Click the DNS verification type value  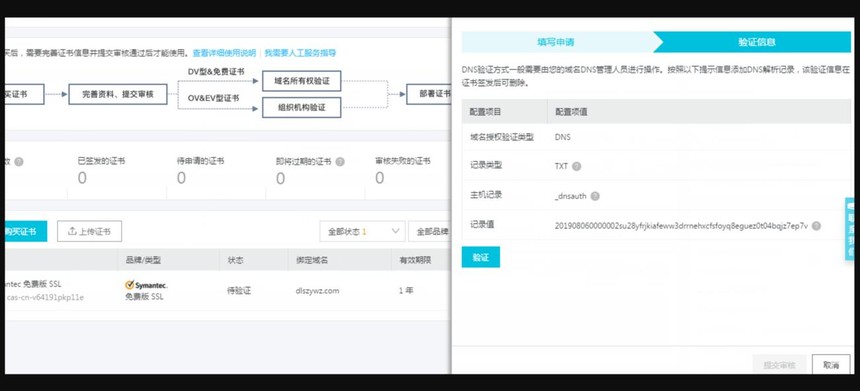563,137
